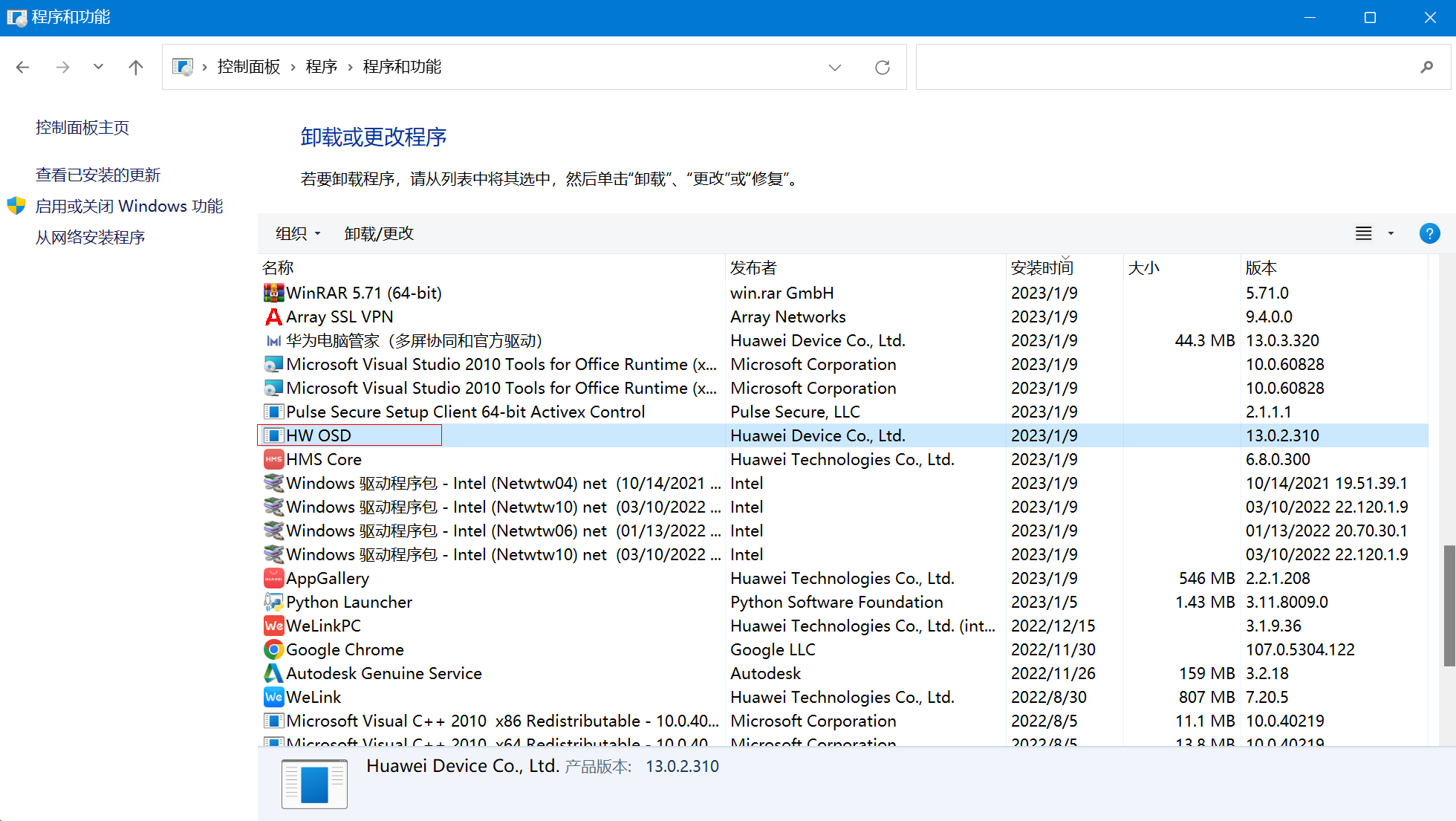The width and height of the screenshot is (1456, 821).
Task: Select the Google Chrome entry
Action: tap(843, 649)
